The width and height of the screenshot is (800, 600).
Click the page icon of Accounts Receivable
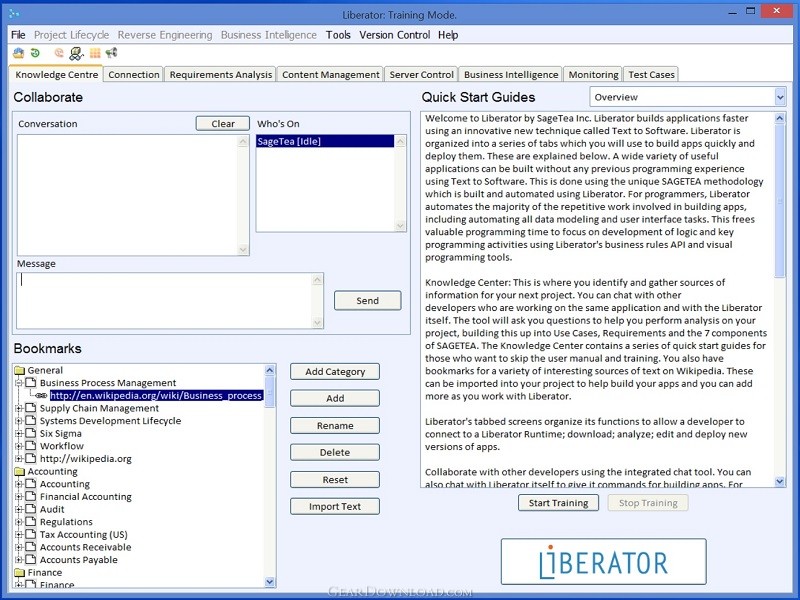click(x=31, y=547)
